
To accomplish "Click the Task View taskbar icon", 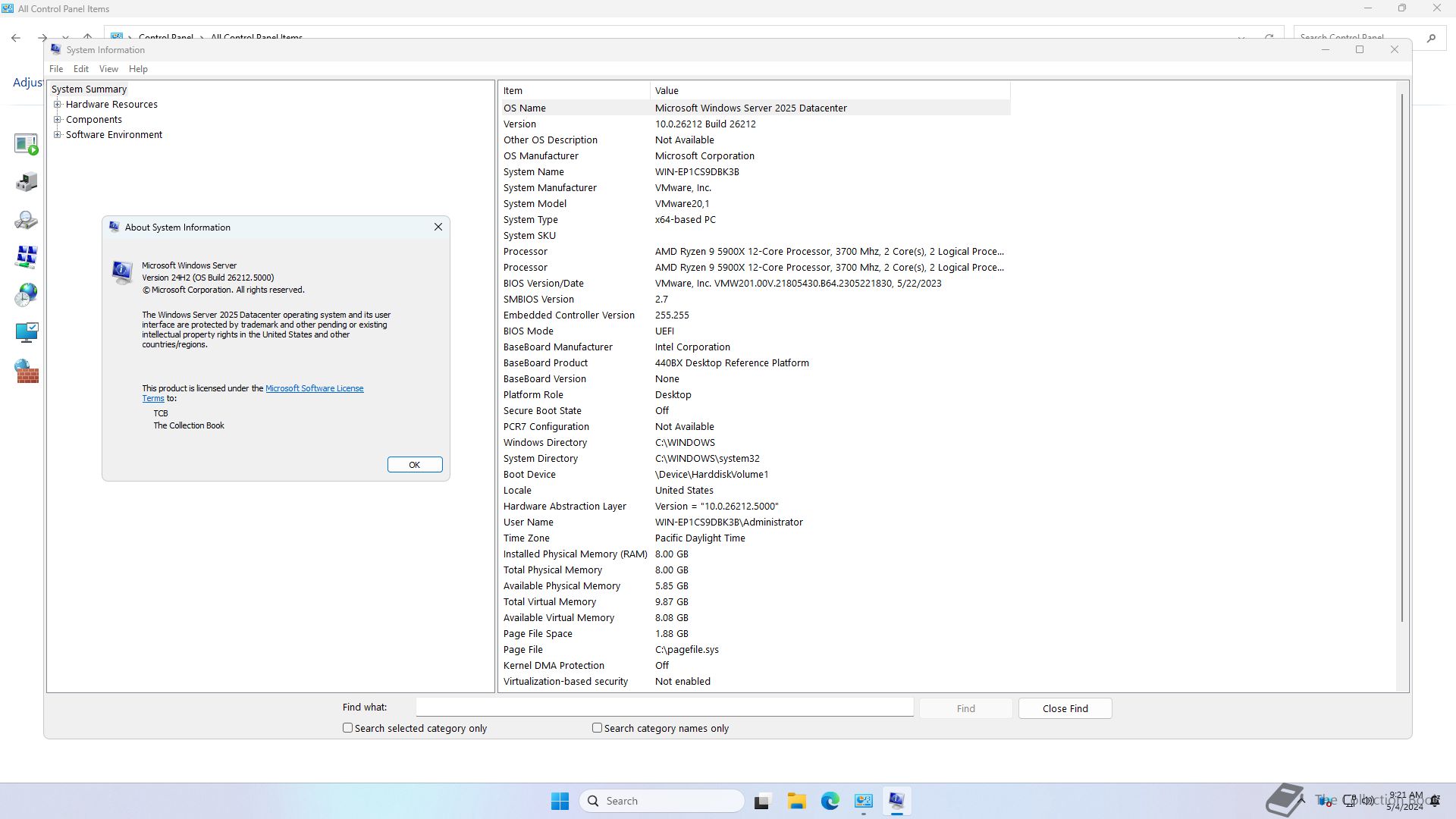I will tap(762, 801).
